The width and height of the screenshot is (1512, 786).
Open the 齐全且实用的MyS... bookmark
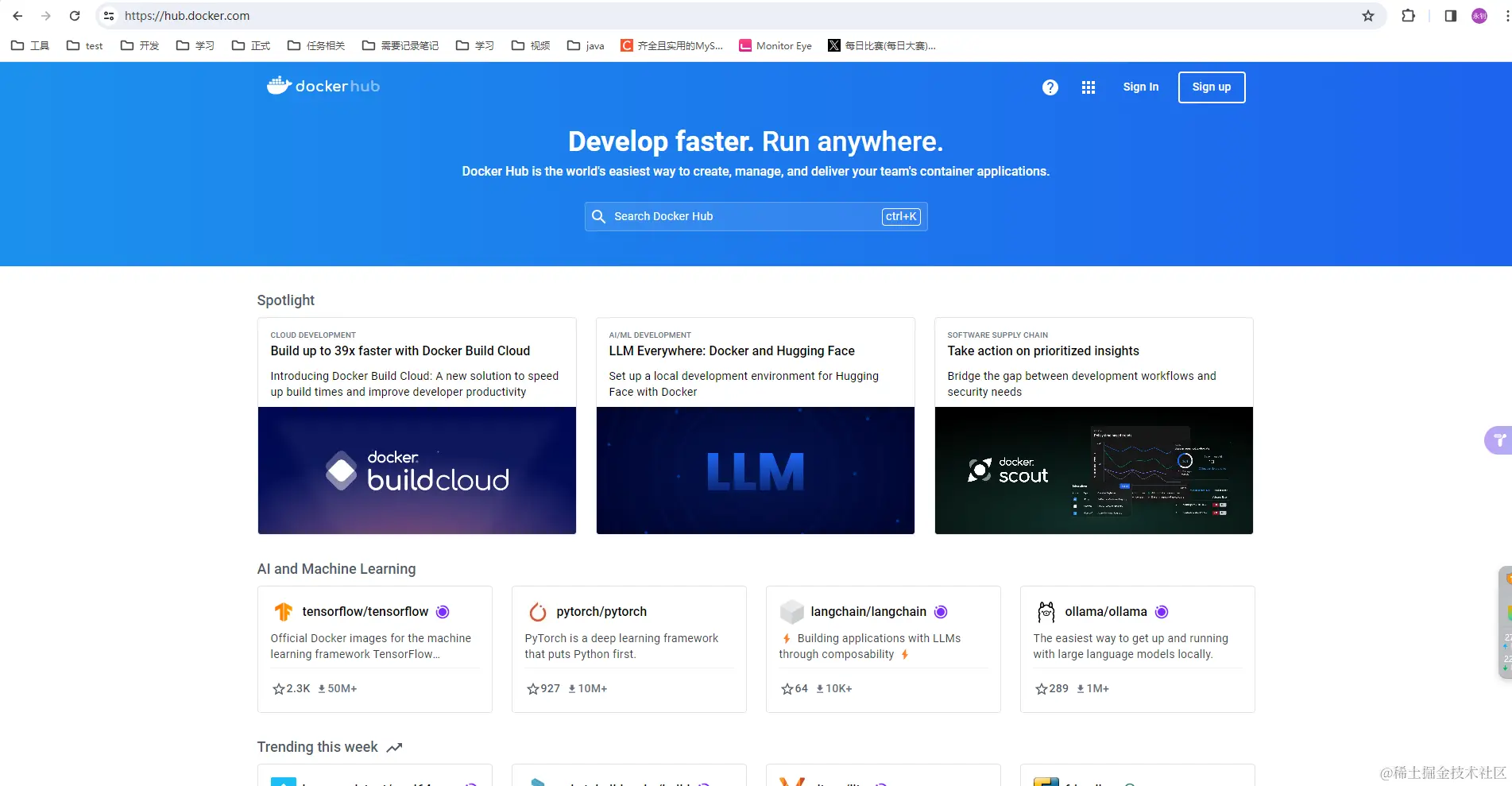click(672, 45)
